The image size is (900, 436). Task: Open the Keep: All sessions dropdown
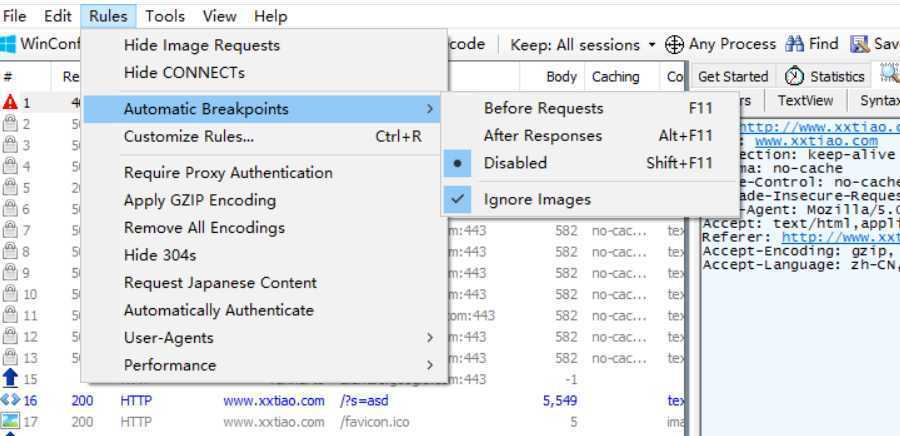pyautogui.click(x=583, y=45)
